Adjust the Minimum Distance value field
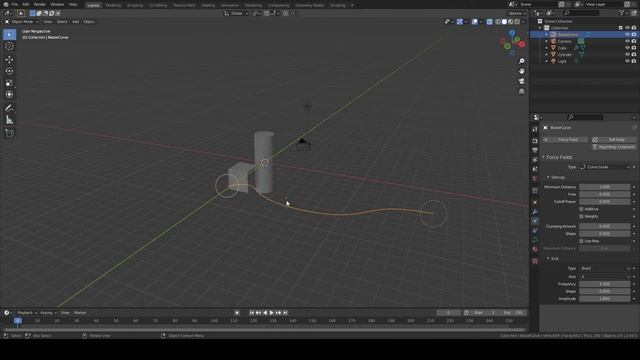The height and width of the screenshot is (360, 640). 604,187
